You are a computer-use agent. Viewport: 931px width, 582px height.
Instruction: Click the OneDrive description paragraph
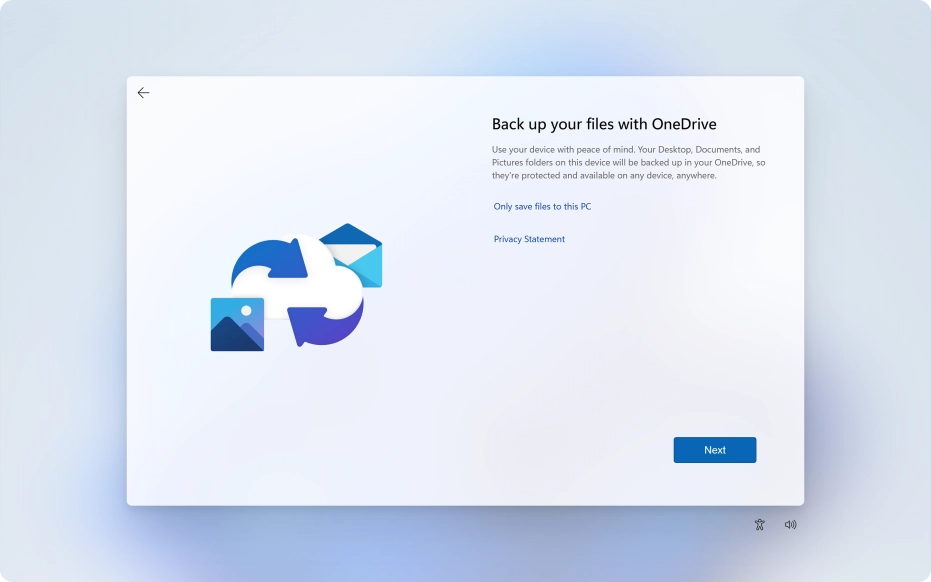[628, 162]
